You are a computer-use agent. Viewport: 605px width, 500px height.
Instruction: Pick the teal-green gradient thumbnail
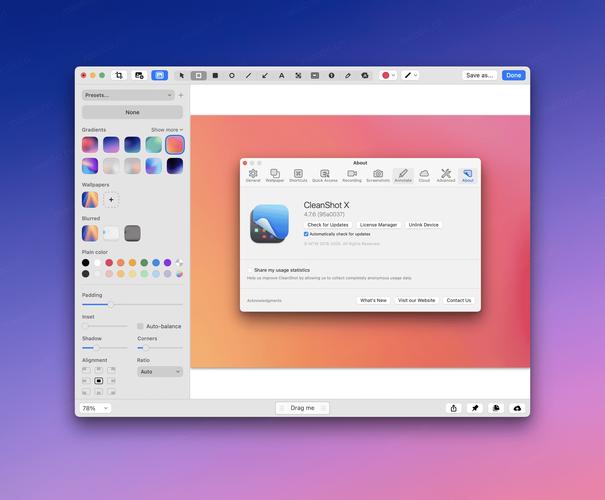click(x=153, y=145)
